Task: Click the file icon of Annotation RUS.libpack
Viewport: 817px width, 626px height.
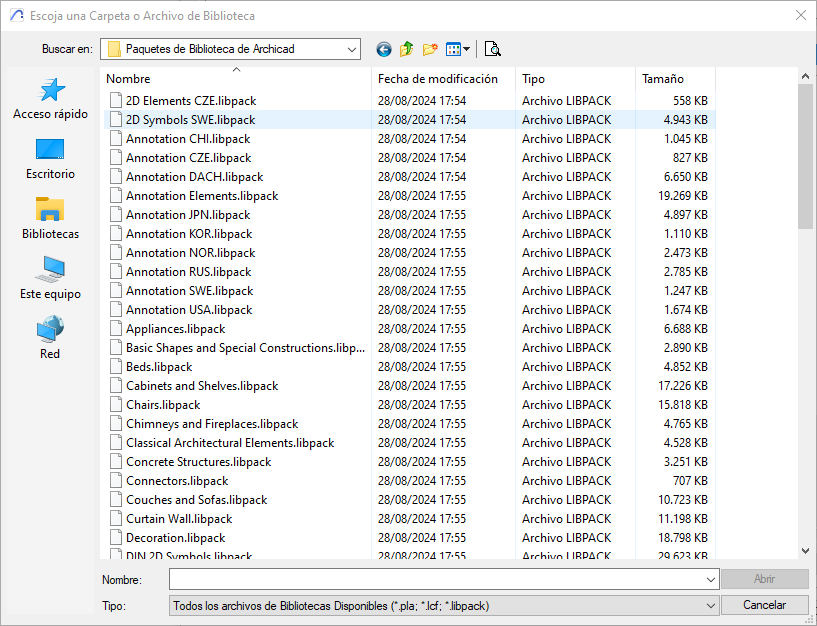Action: point(116,272)
